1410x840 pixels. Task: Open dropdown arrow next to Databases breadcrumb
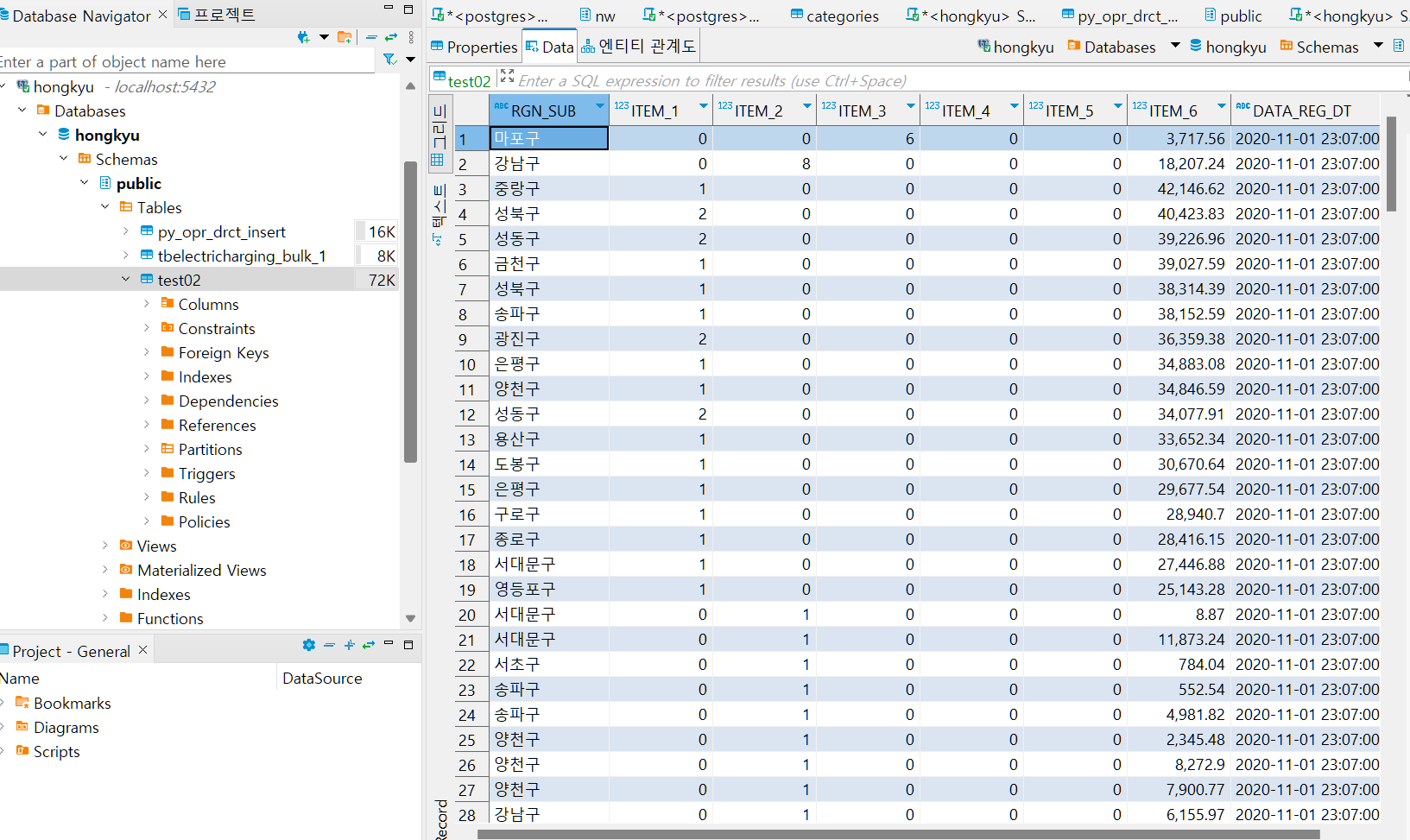[1175, 46]
